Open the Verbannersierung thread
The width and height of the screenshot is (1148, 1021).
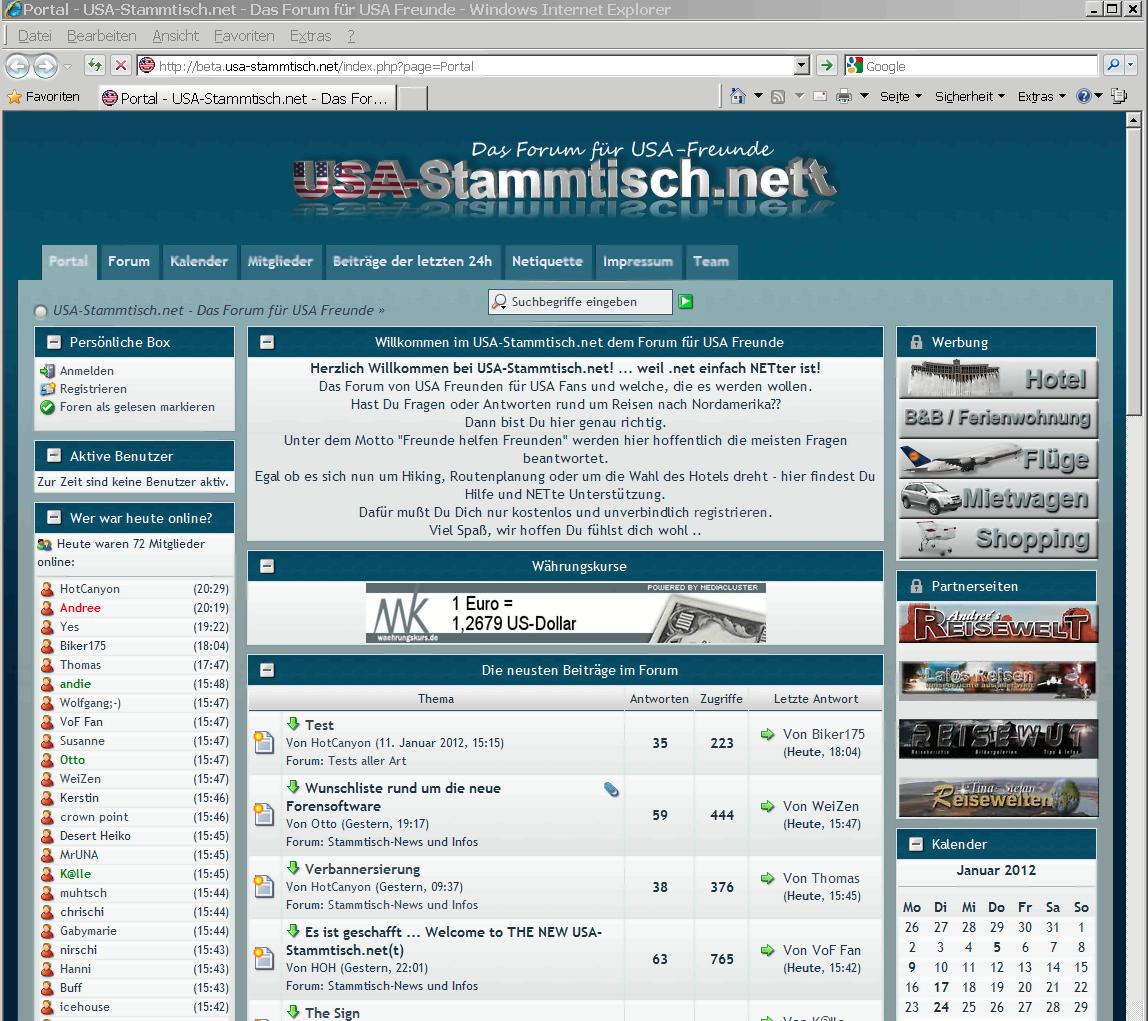coord(362,869)
